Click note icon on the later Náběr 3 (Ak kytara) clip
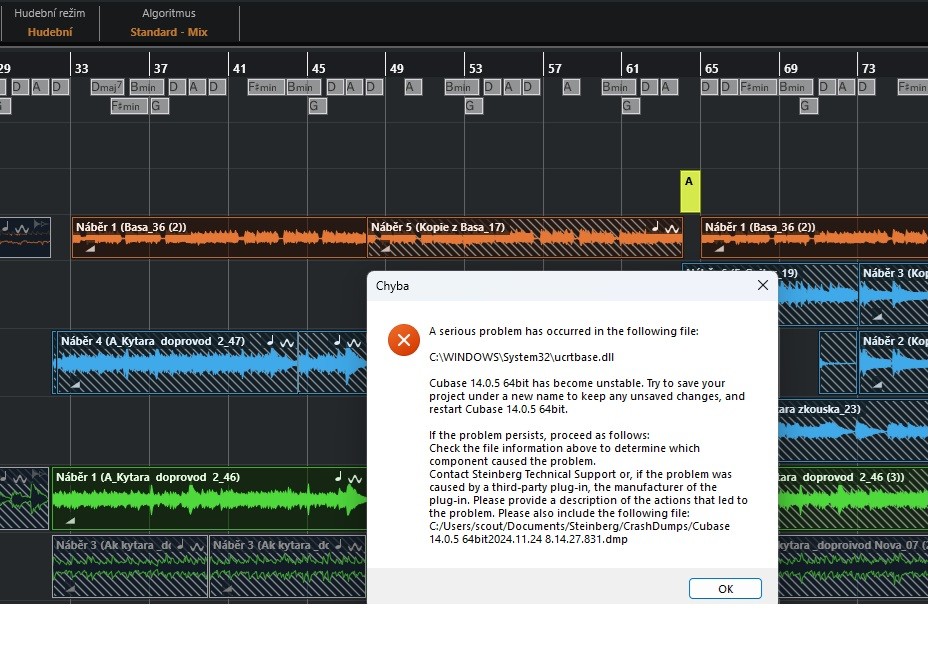Screen dimensions: 928x648 (339, 544)
